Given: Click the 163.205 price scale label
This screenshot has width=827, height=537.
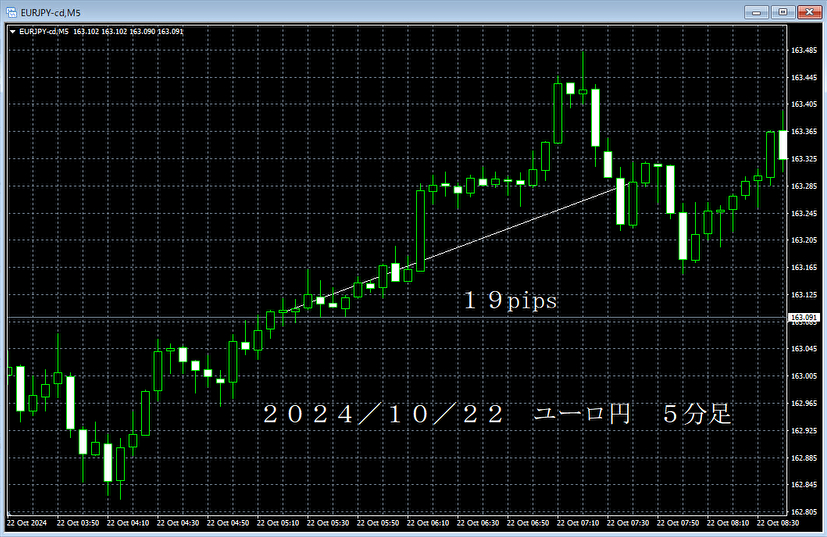Looking at the screenshot, I should tap(804, 240).
